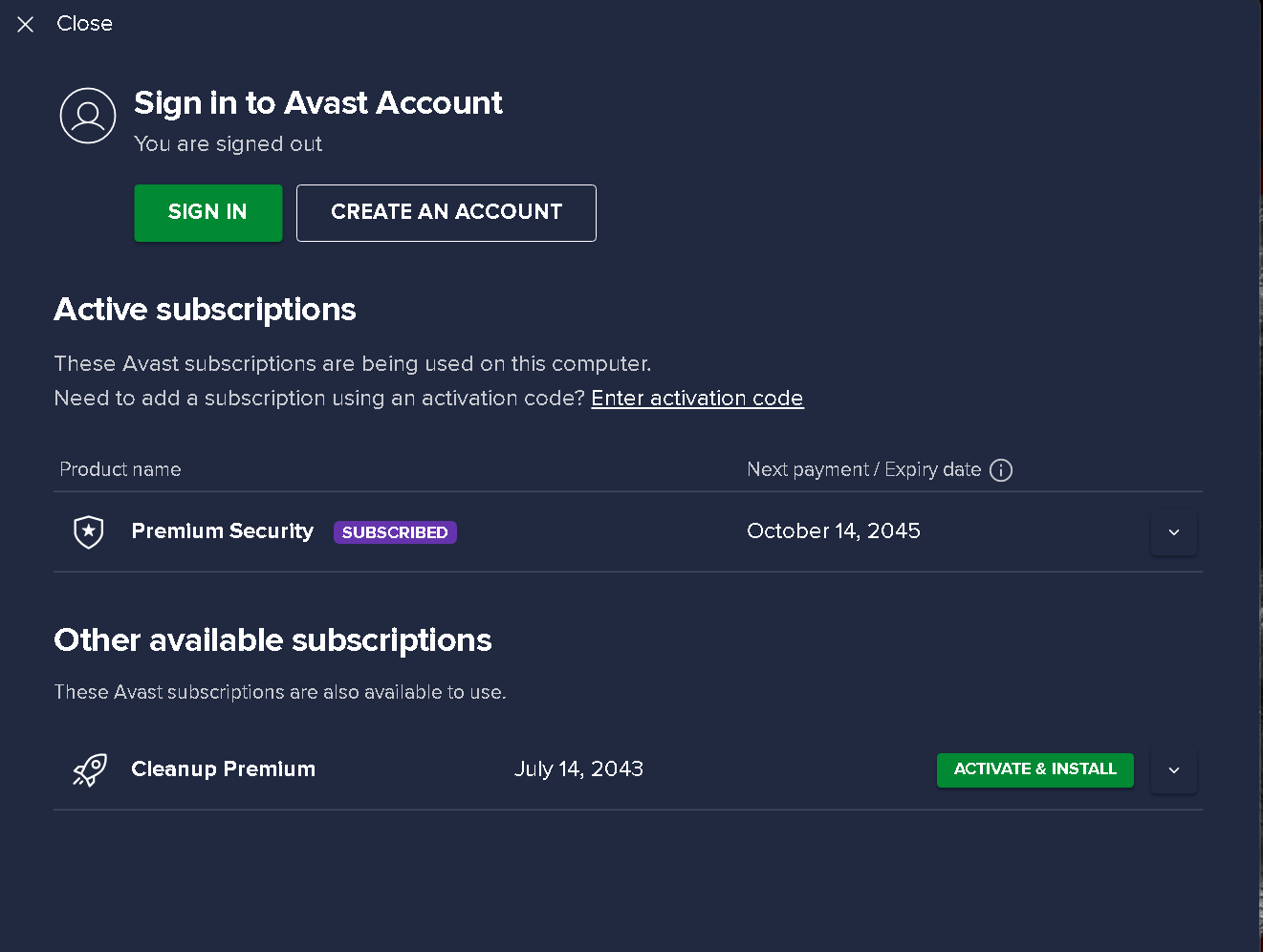Open the Enter activation code link

697,398
